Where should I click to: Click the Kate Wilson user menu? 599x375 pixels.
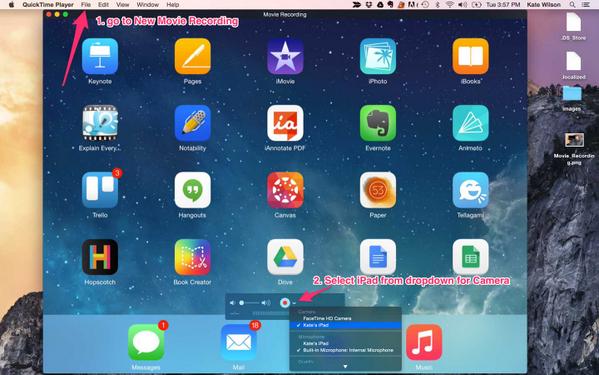click(x=544, y=5)
